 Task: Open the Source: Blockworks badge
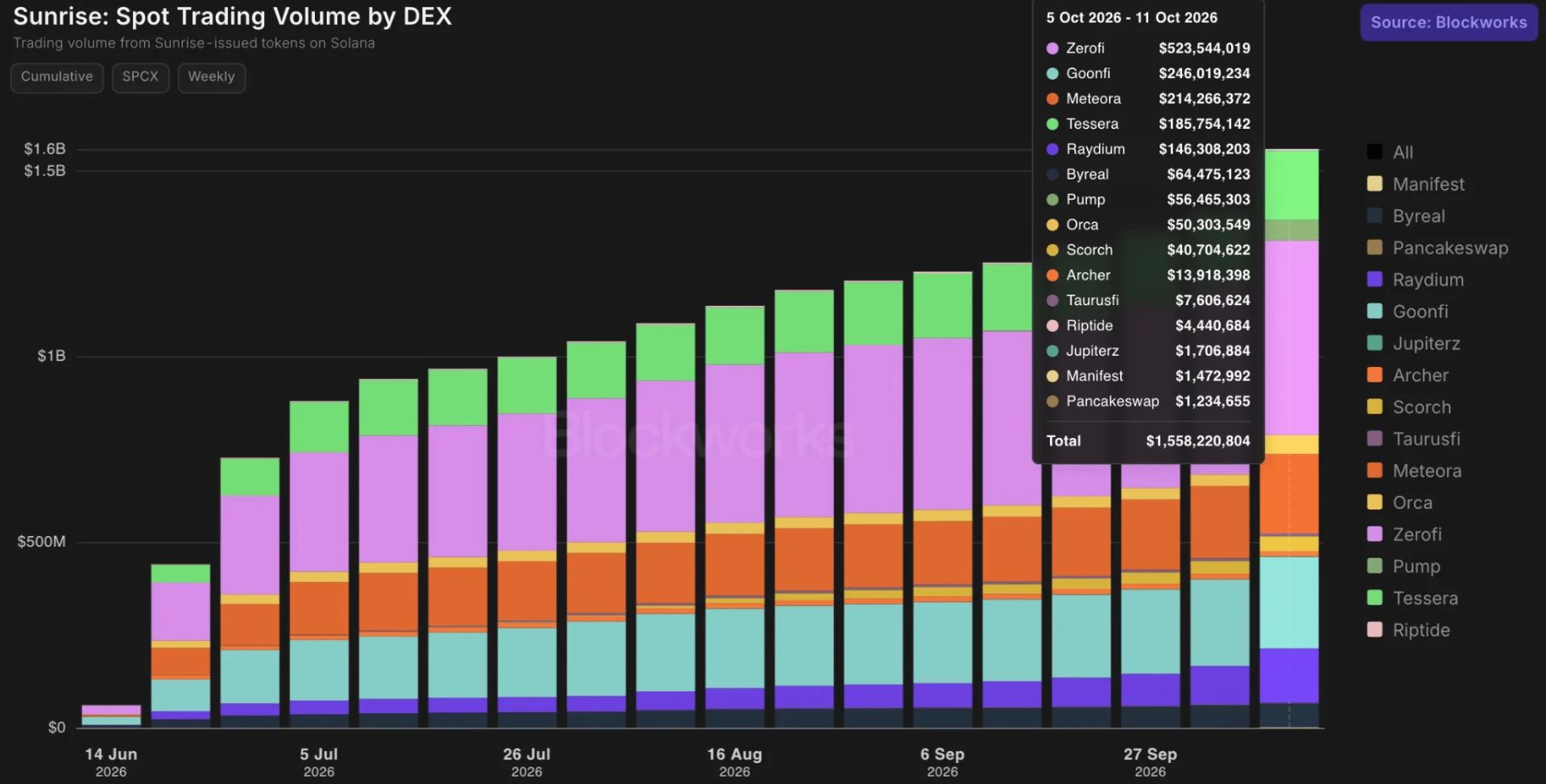point(1449,23)
